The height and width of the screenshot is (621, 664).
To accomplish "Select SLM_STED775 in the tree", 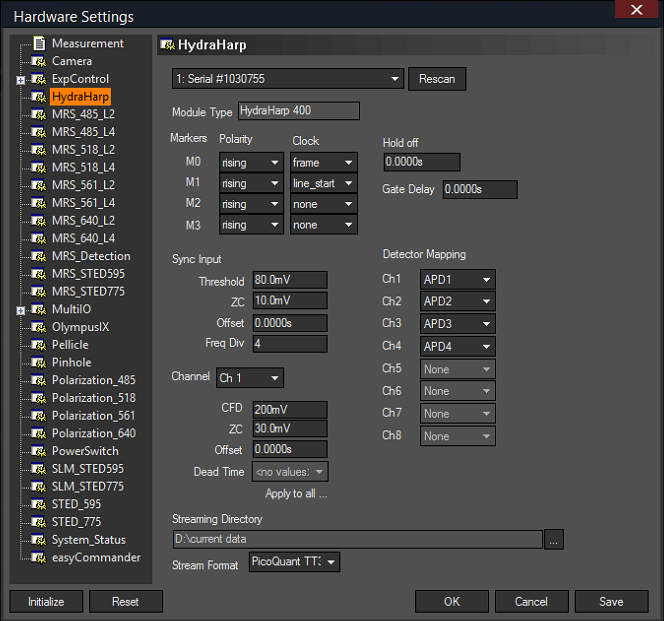I will tap(88, 487).
